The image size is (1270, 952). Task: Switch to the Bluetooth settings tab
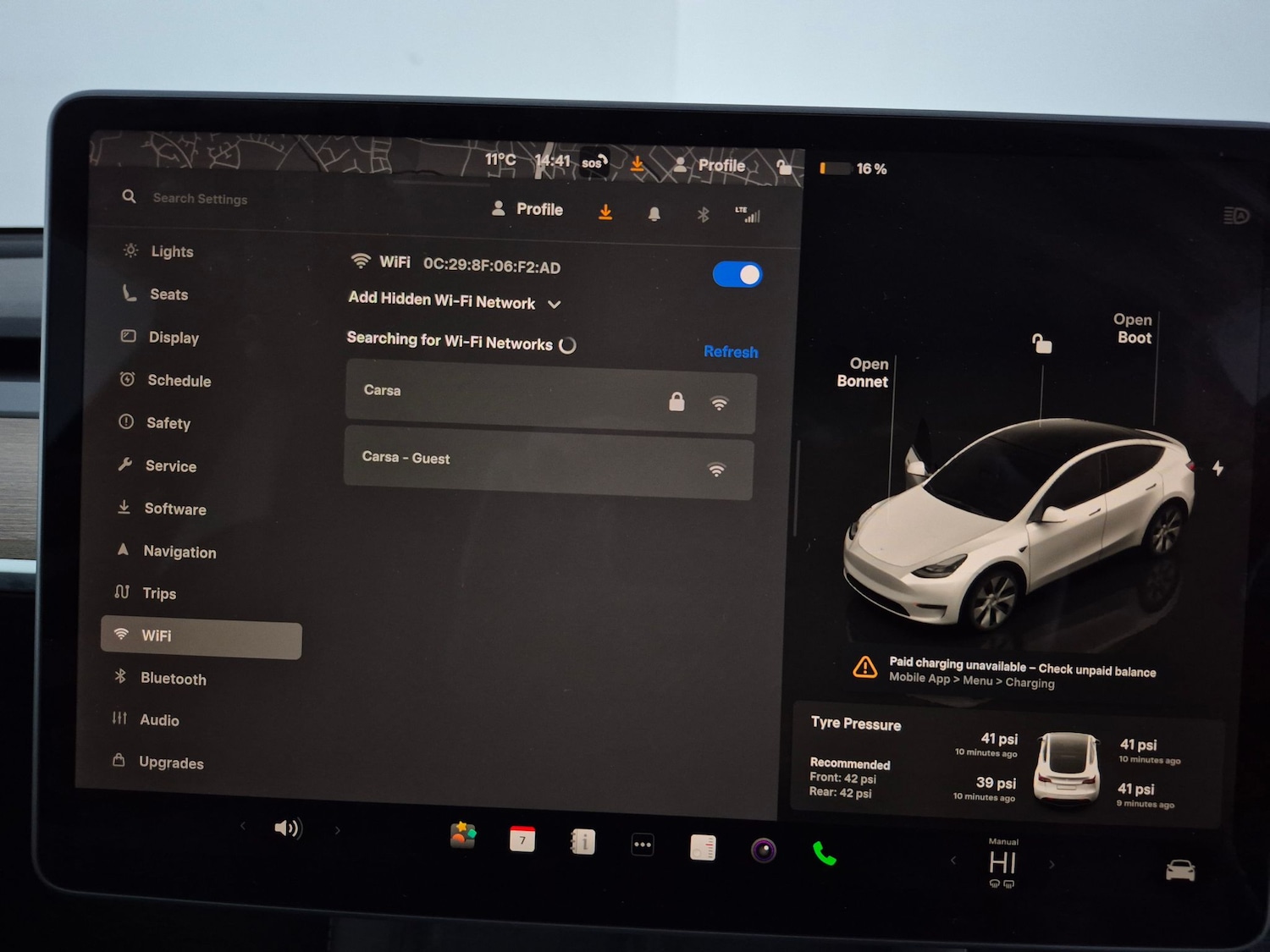(x=174, y=678)
